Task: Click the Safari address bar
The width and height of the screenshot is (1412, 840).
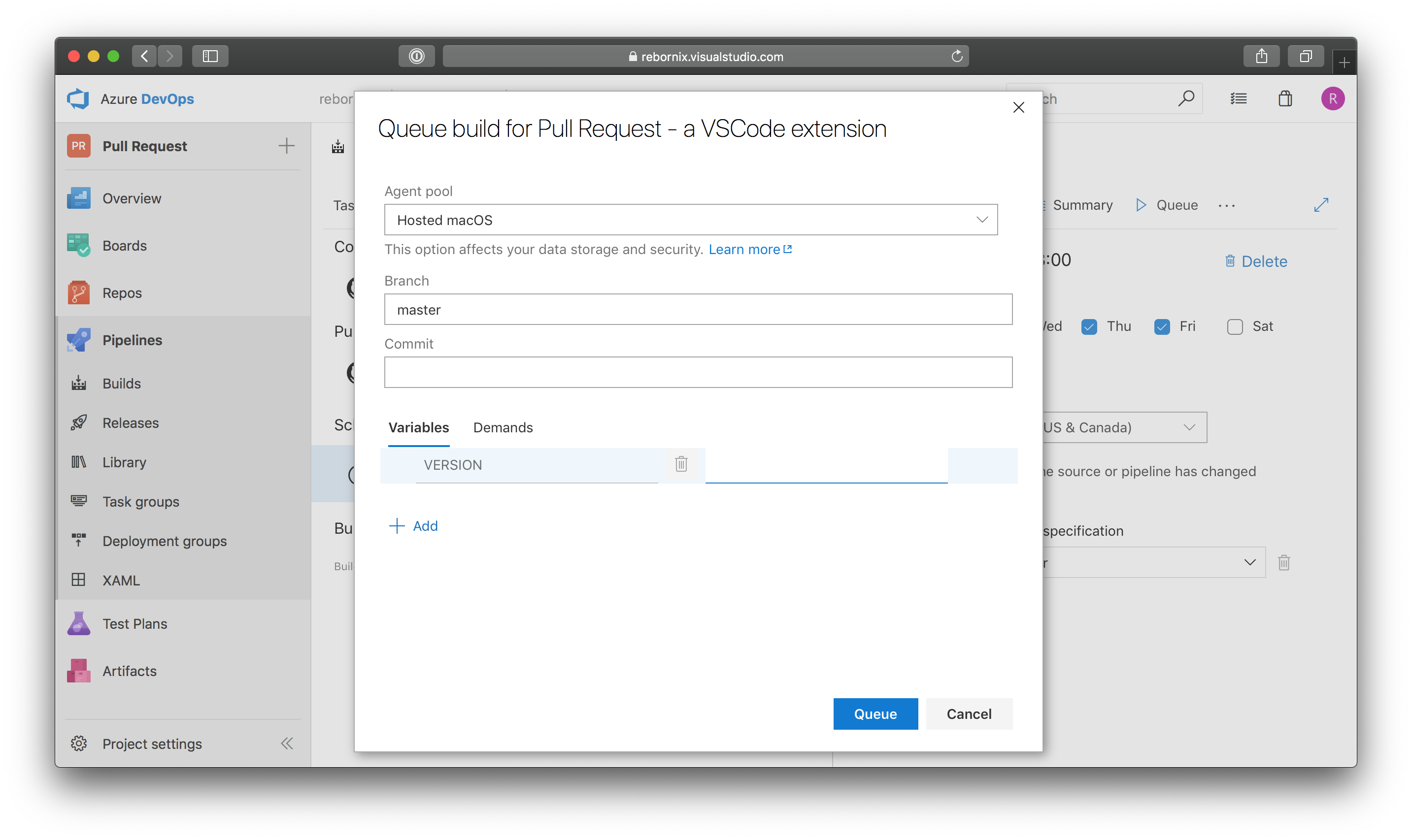Action: 705,56
